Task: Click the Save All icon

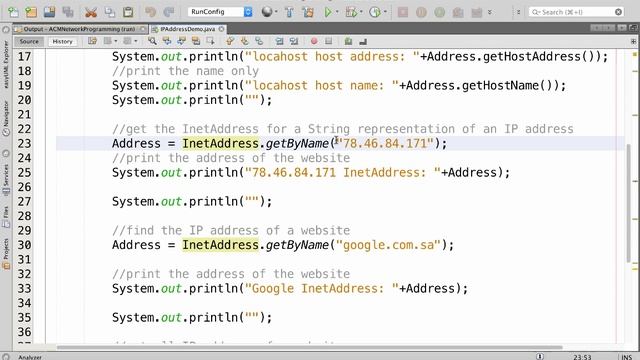Action: pos(68,12)
